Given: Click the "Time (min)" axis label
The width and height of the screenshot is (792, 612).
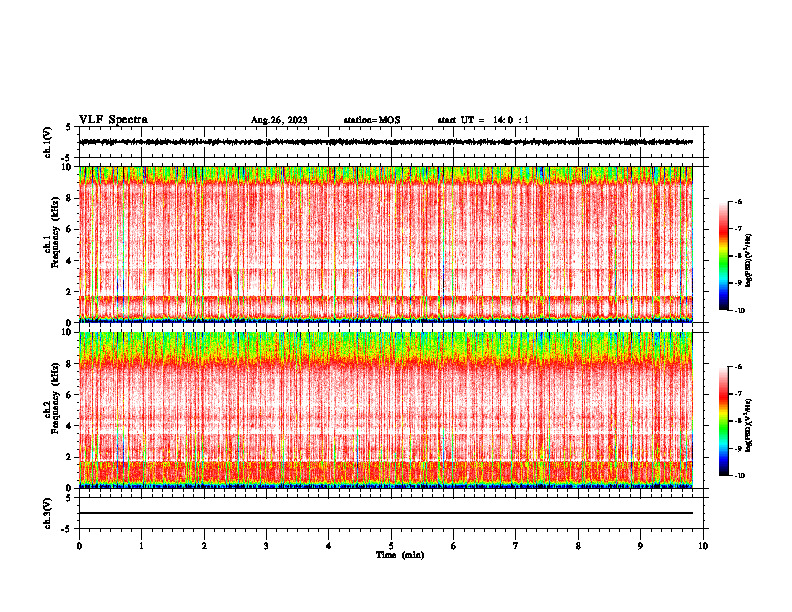Looking at the screenshot, I should click(x=400, y=555).
